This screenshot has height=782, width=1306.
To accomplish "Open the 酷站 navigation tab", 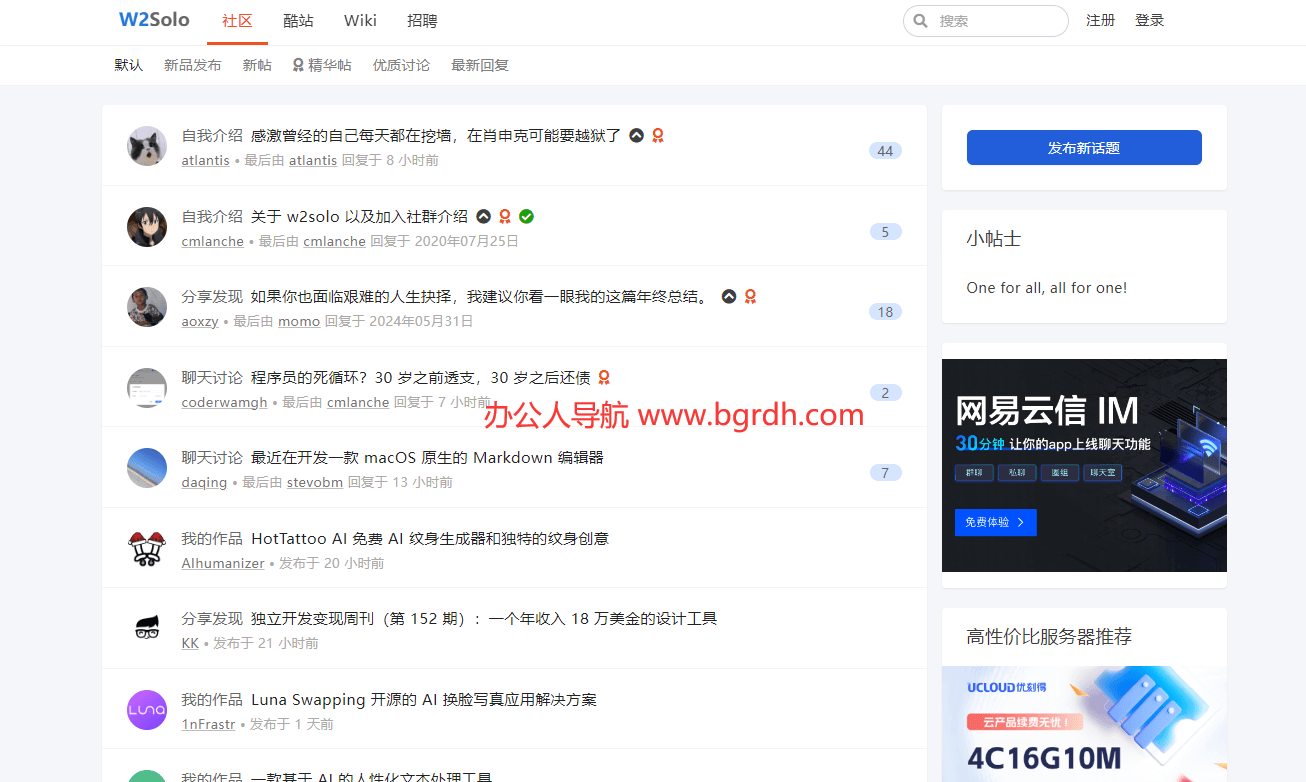I will coord(298,21).
